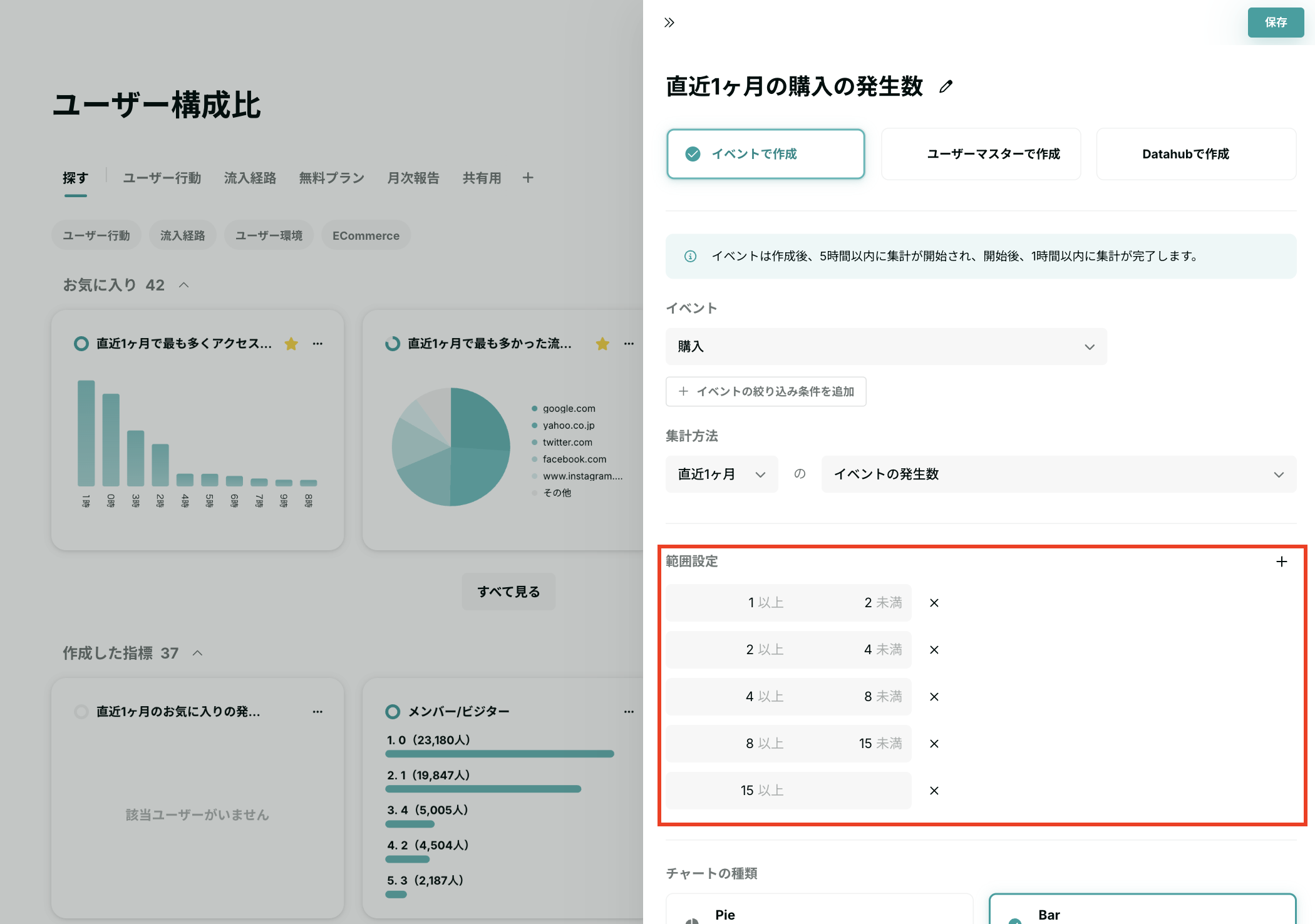Open the 購入 event dropdown
The height and width of the screenshot is (924, 1315).
pyautogui.click(x=886, y=346)
